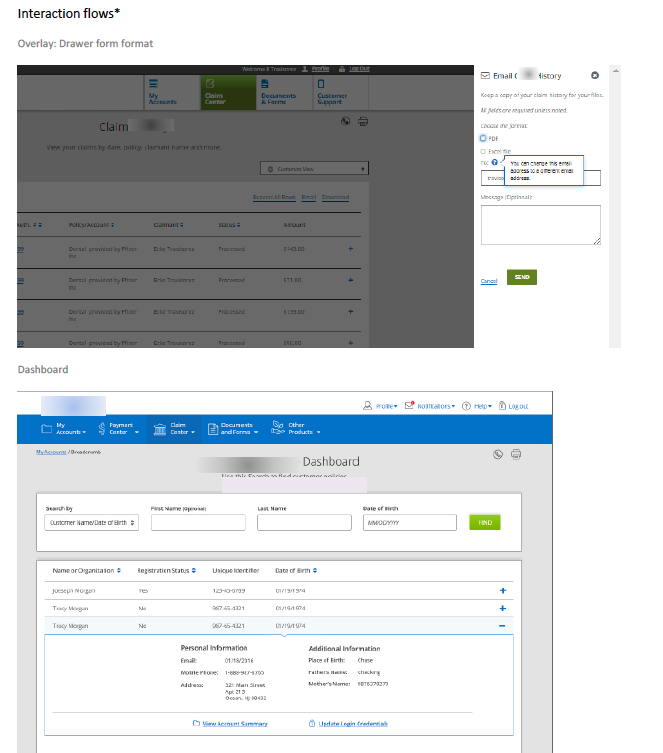Click the dashboard phone contact icon
This screenshot has height=753, width=663.
pyautogui.click(x=498, y=454)
